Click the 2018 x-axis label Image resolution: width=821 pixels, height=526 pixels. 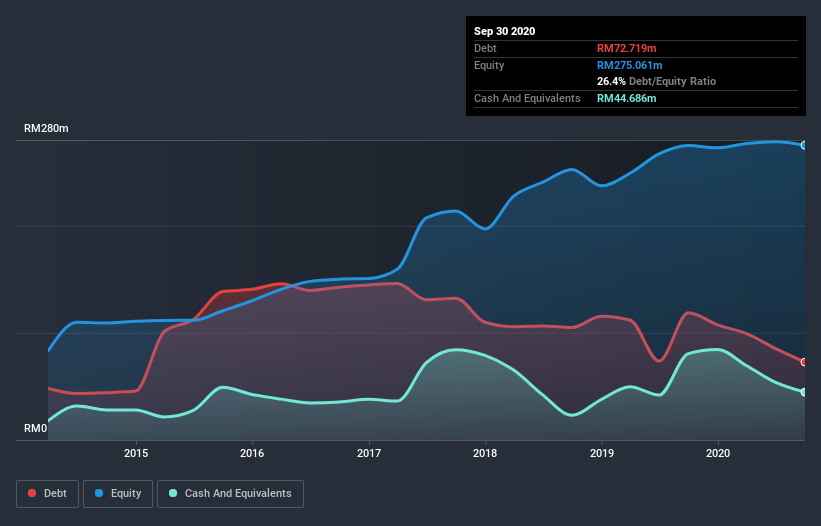pyautogui.click(x=485, y=453)
